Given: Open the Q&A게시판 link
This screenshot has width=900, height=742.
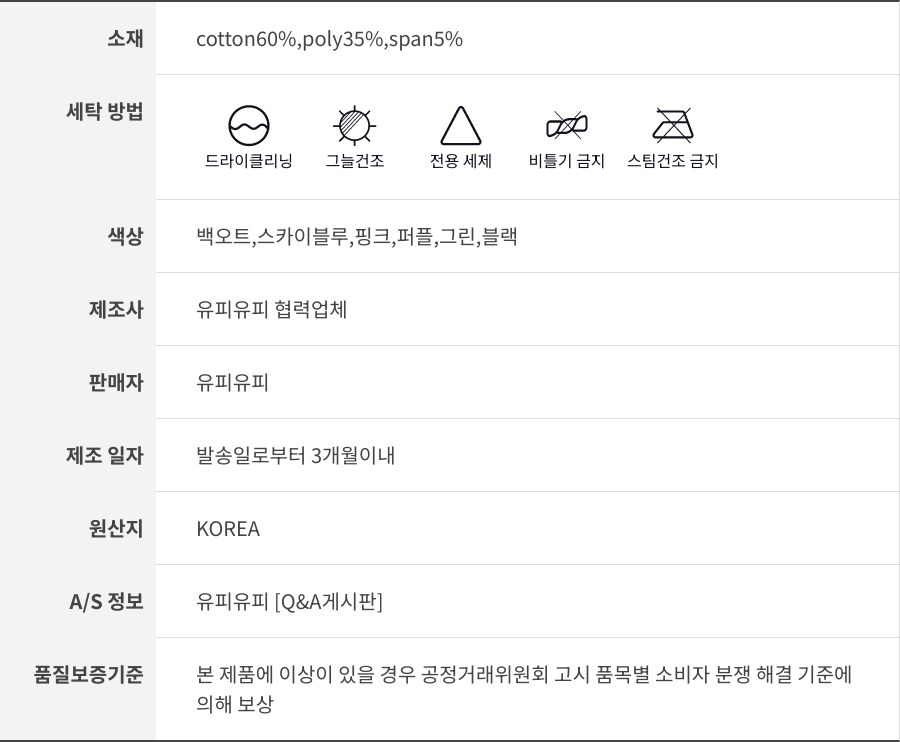Looking at the screenshot, I should pos(328,602).
